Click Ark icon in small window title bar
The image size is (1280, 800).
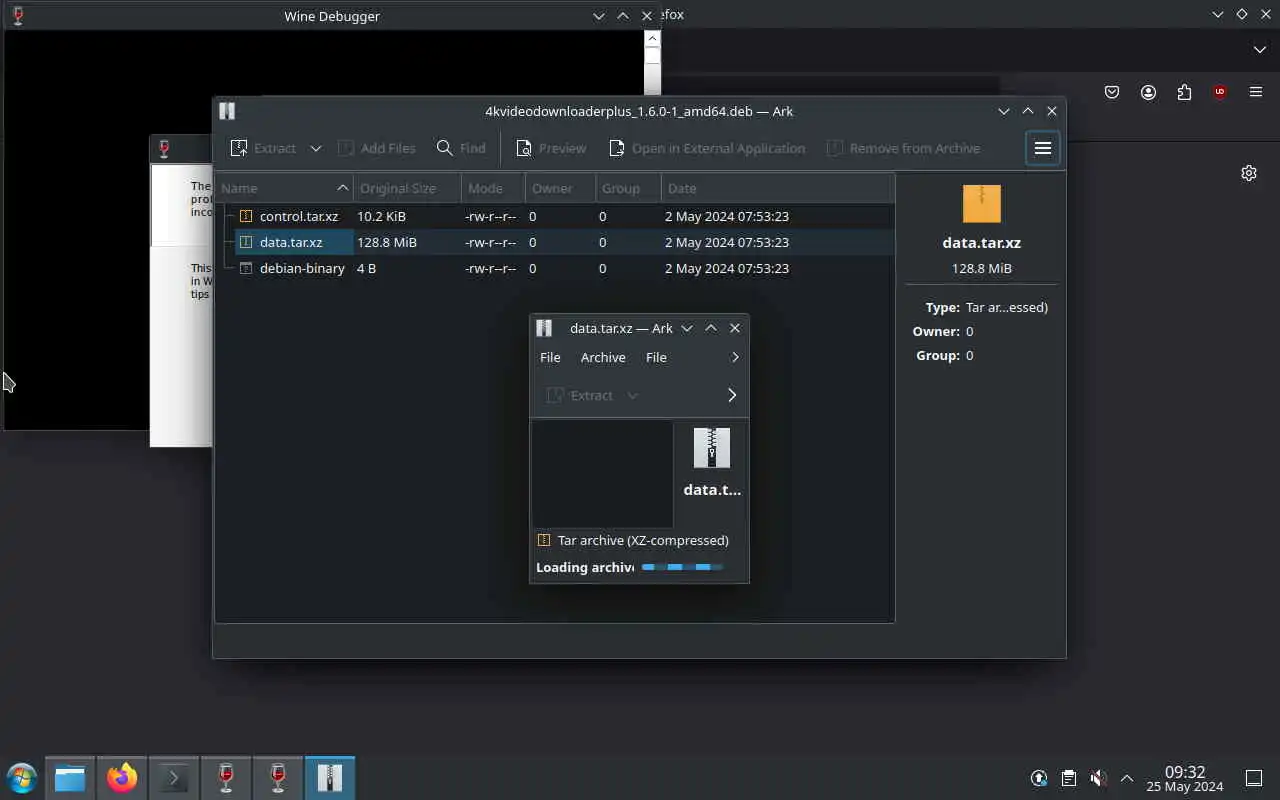pyautogui.click(x=544, y=328)
